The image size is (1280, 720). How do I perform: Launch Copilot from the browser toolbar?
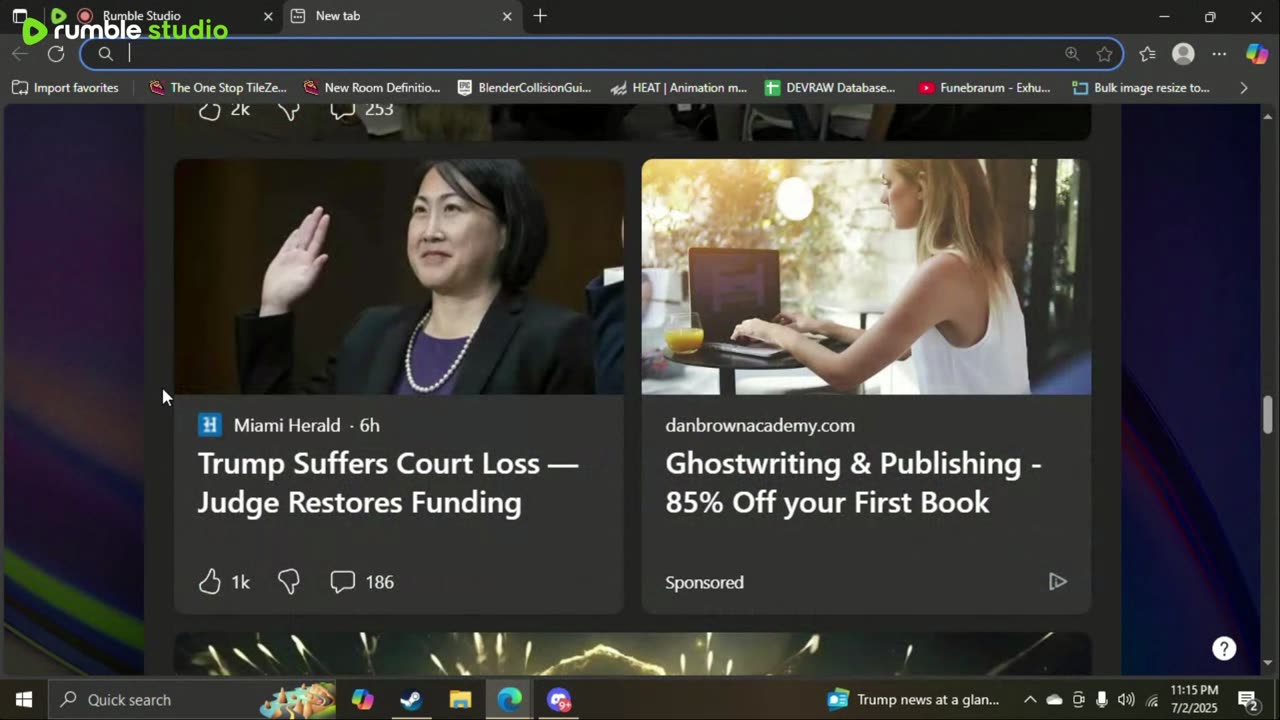click(x=1257, y=54)
